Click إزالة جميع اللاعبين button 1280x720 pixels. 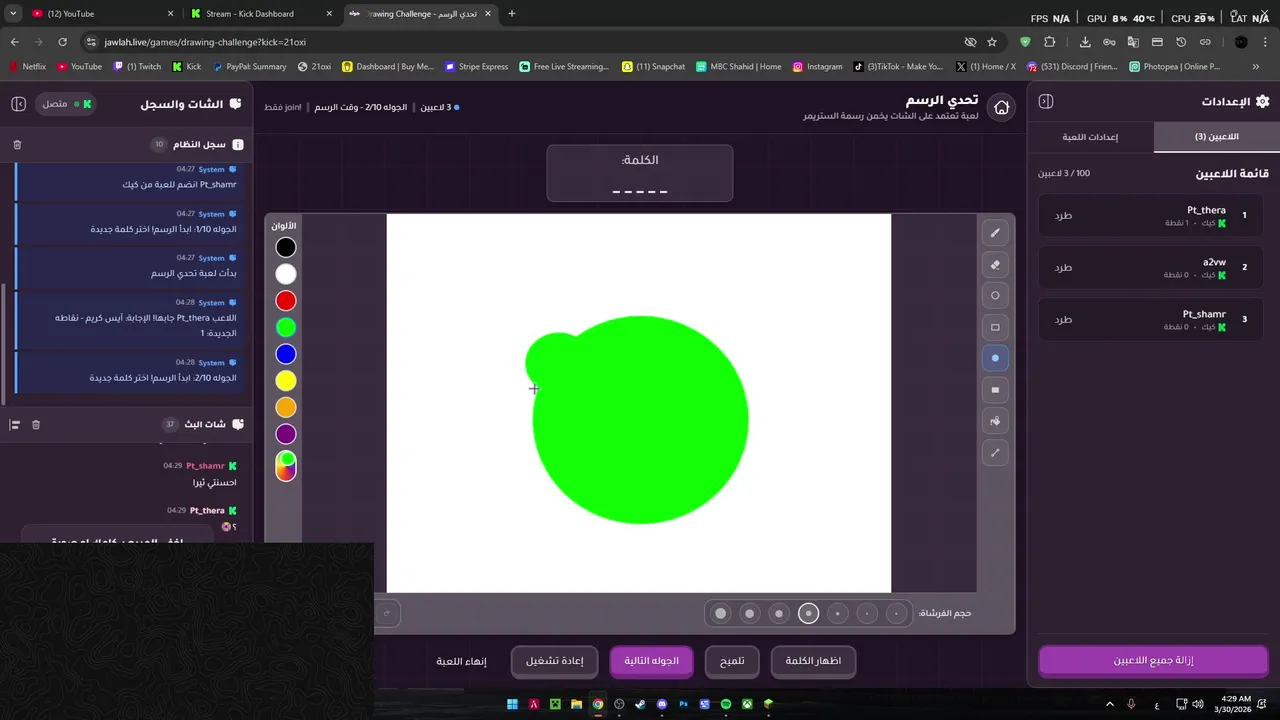click(x=1153, y=661)
